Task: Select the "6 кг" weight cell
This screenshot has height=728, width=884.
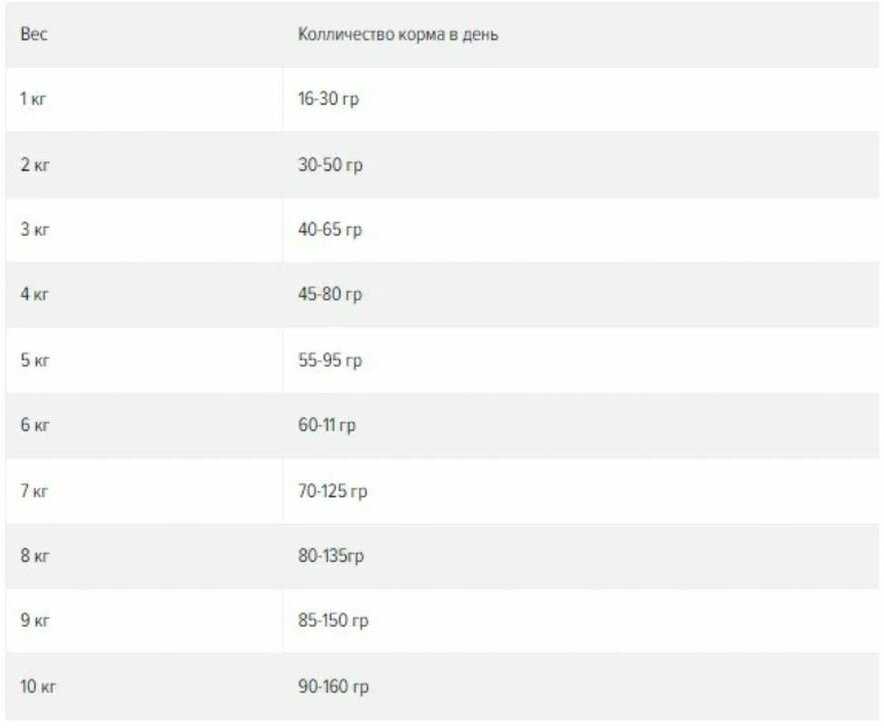Action: click(x=34, y=425)
